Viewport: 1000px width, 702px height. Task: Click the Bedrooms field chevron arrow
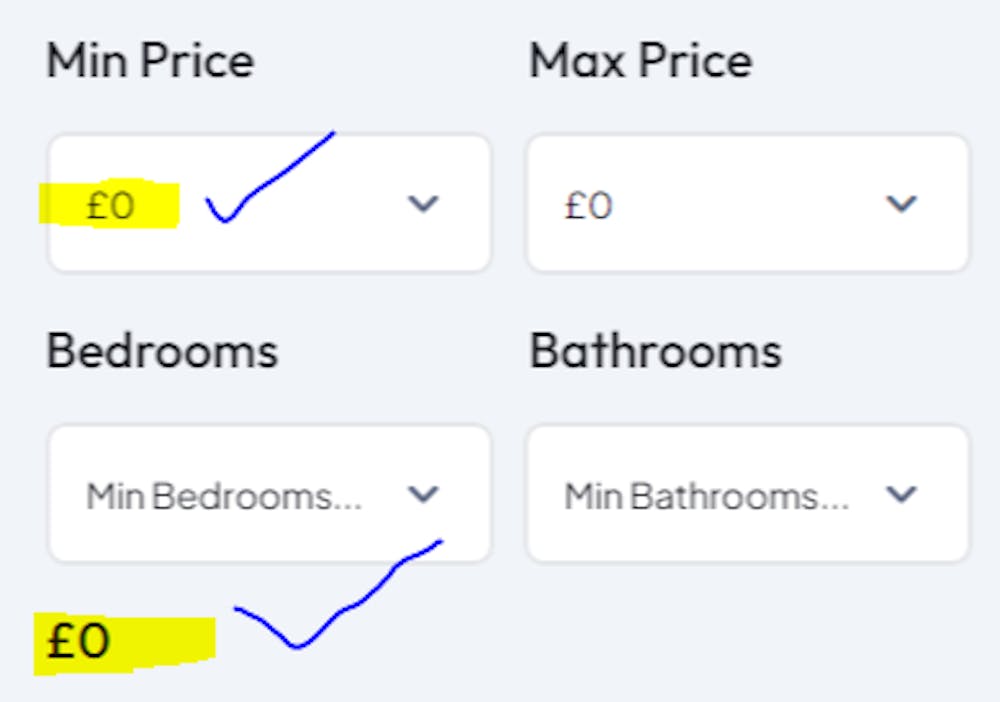tap(424, 494)
